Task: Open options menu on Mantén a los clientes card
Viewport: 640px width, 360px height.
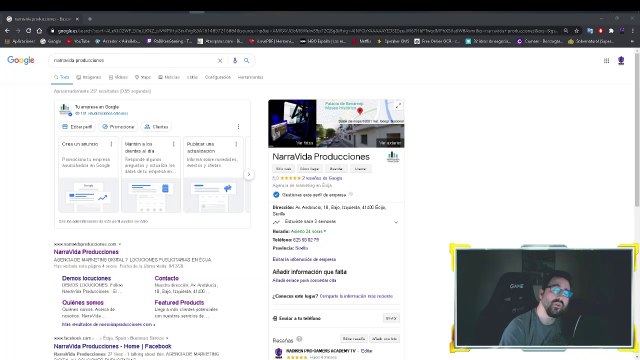Action: (173, 144)
